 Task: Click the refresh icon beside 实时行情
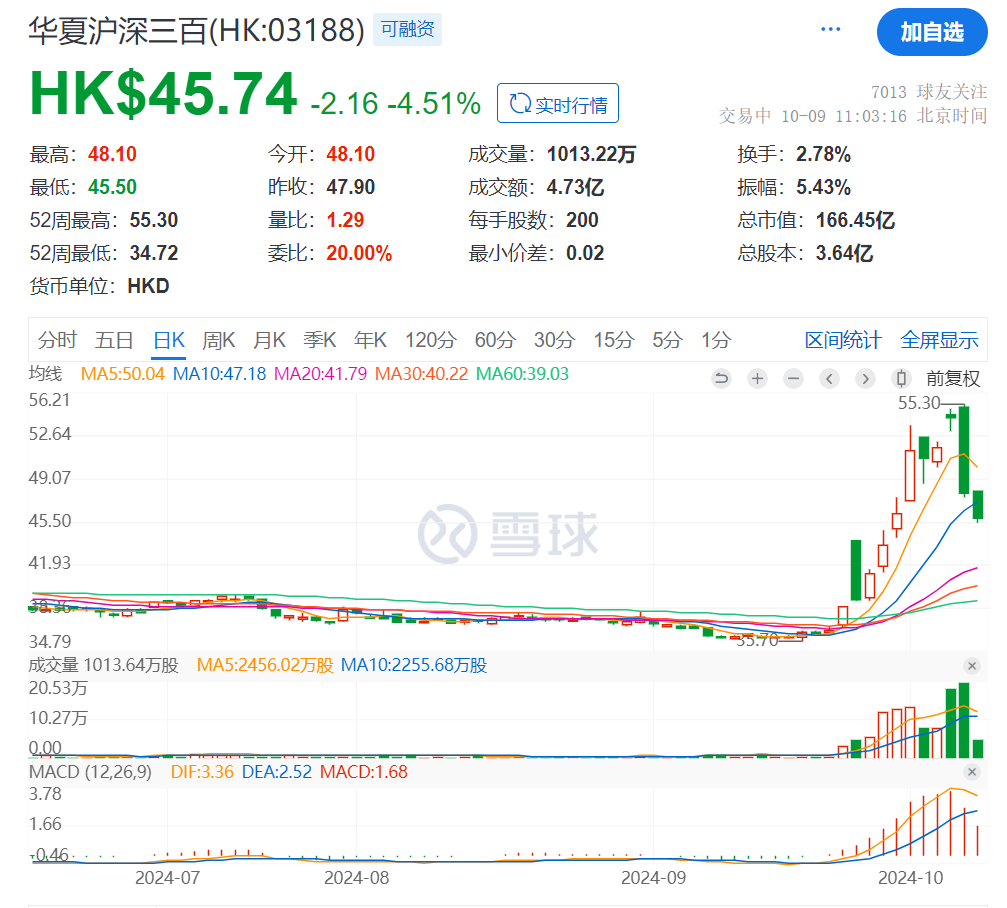pos(519,102)
